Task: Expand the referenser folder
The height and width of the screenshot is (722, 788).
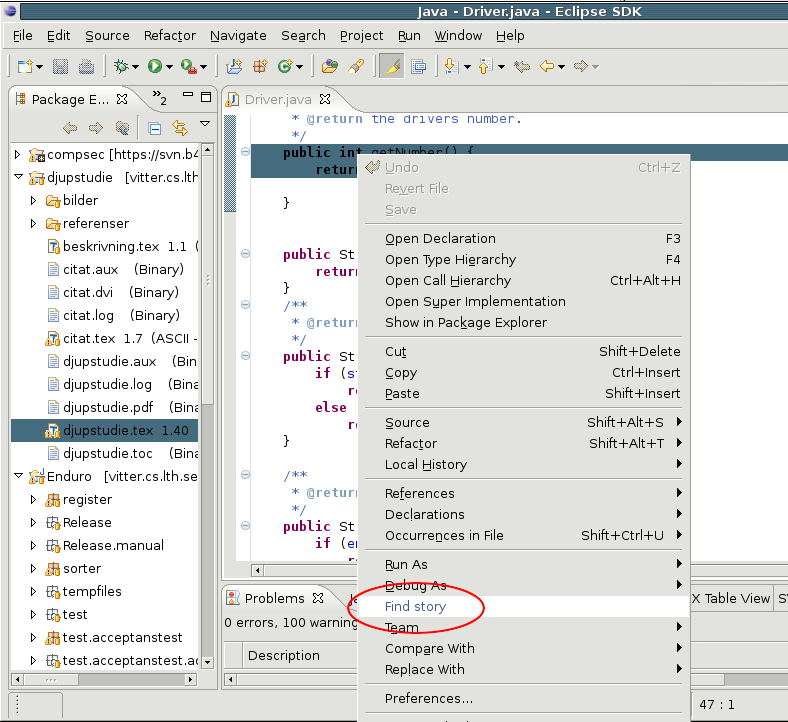Action: click(33, 224)
